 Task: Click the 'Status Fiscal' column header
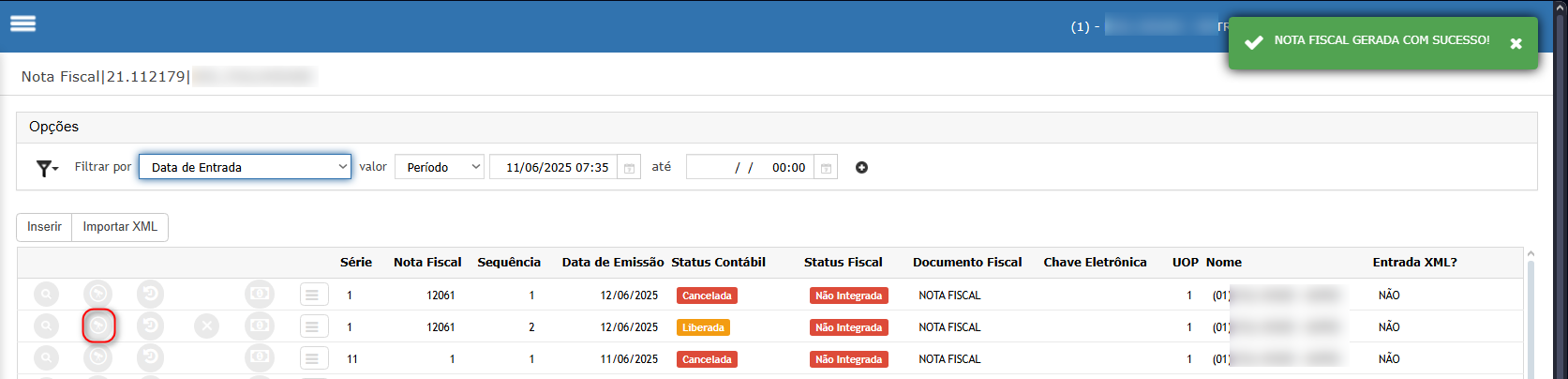point(844,263)
